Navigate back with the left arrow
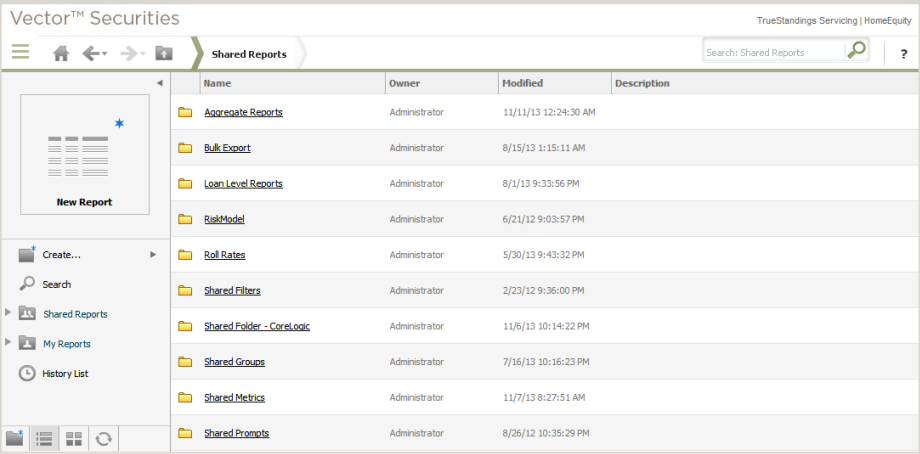920x454 pixels. click(x=91, y=54)
